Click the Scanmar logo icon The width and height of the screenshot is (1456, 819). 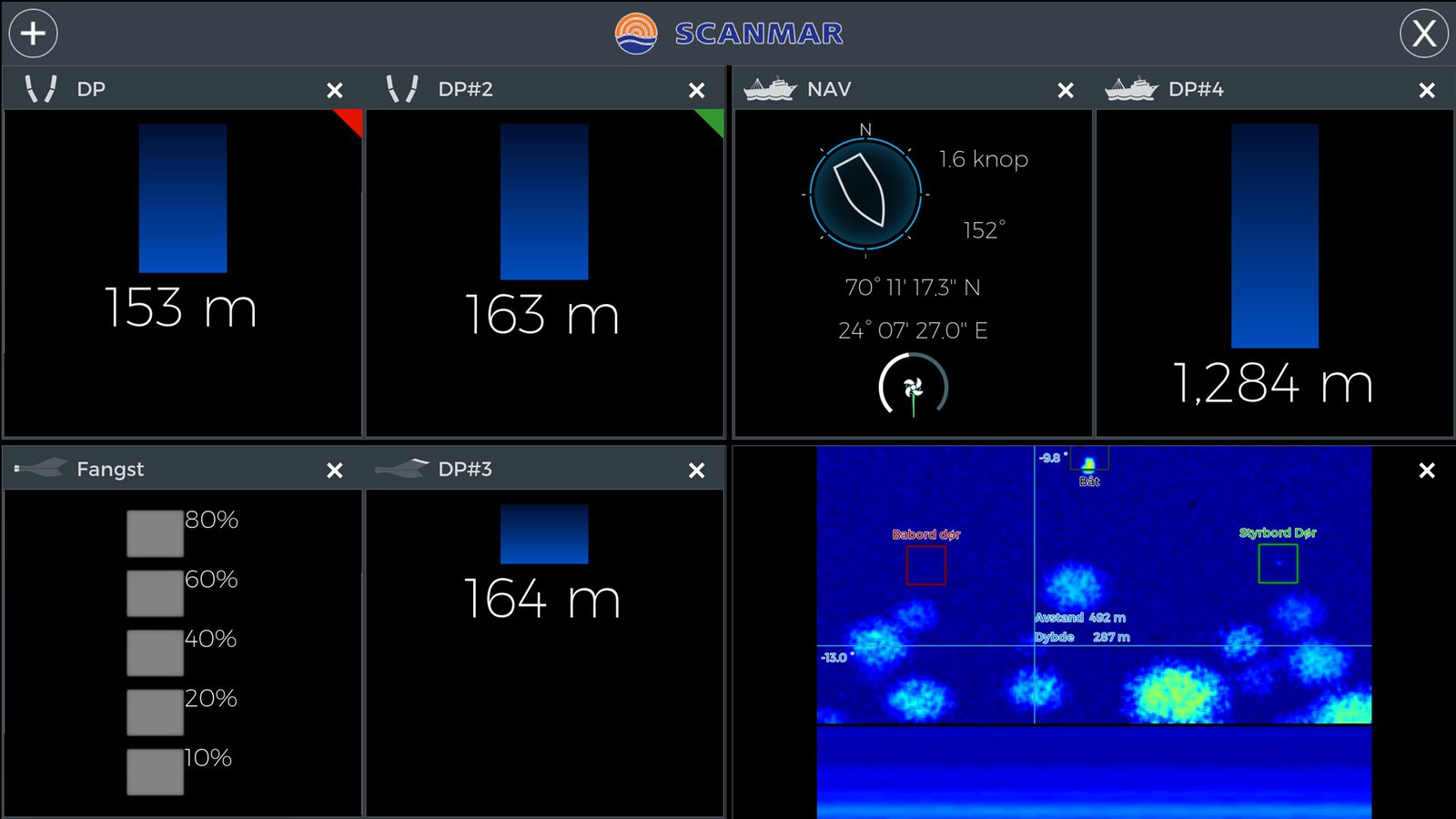[x=635, y=34]
